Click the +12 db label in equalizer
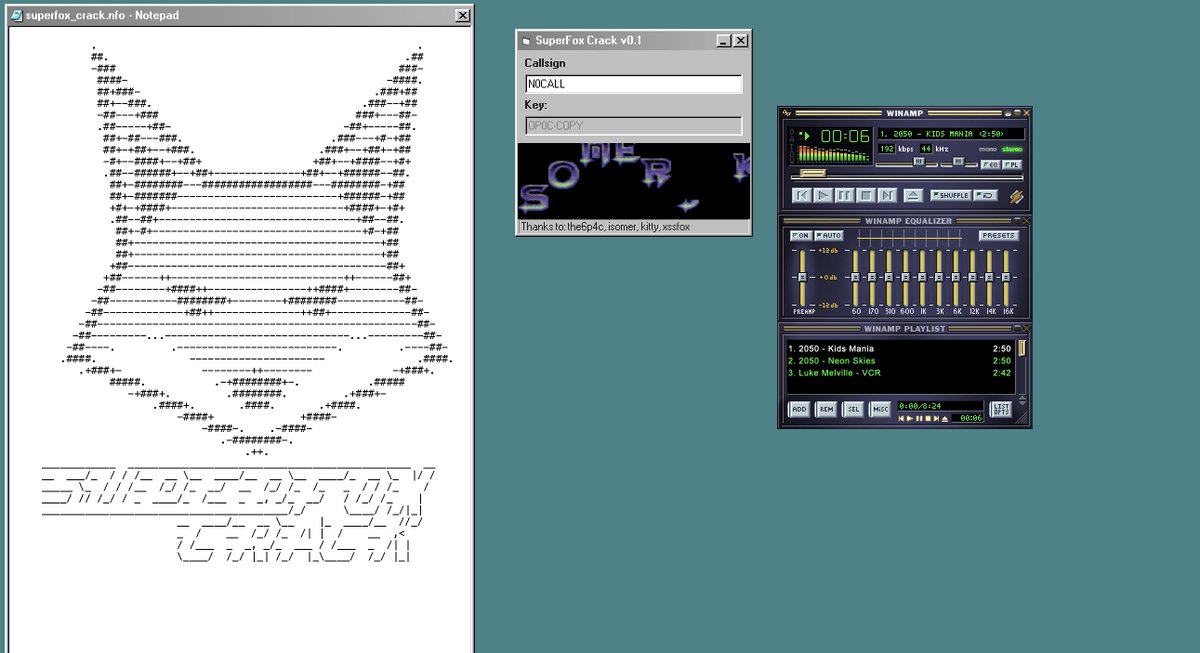The image size is (1200, 653). [828, 251]
